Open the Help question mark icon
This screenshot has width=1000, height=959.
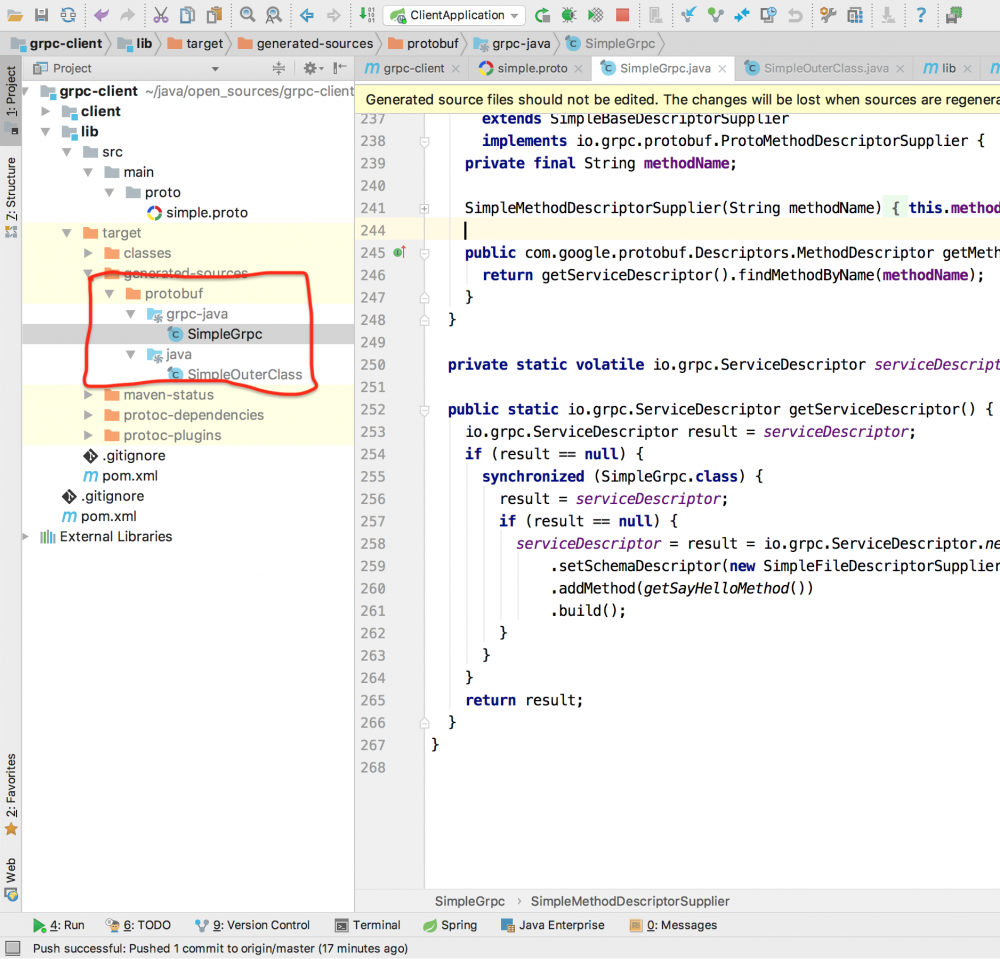click(x=921, y=15)
